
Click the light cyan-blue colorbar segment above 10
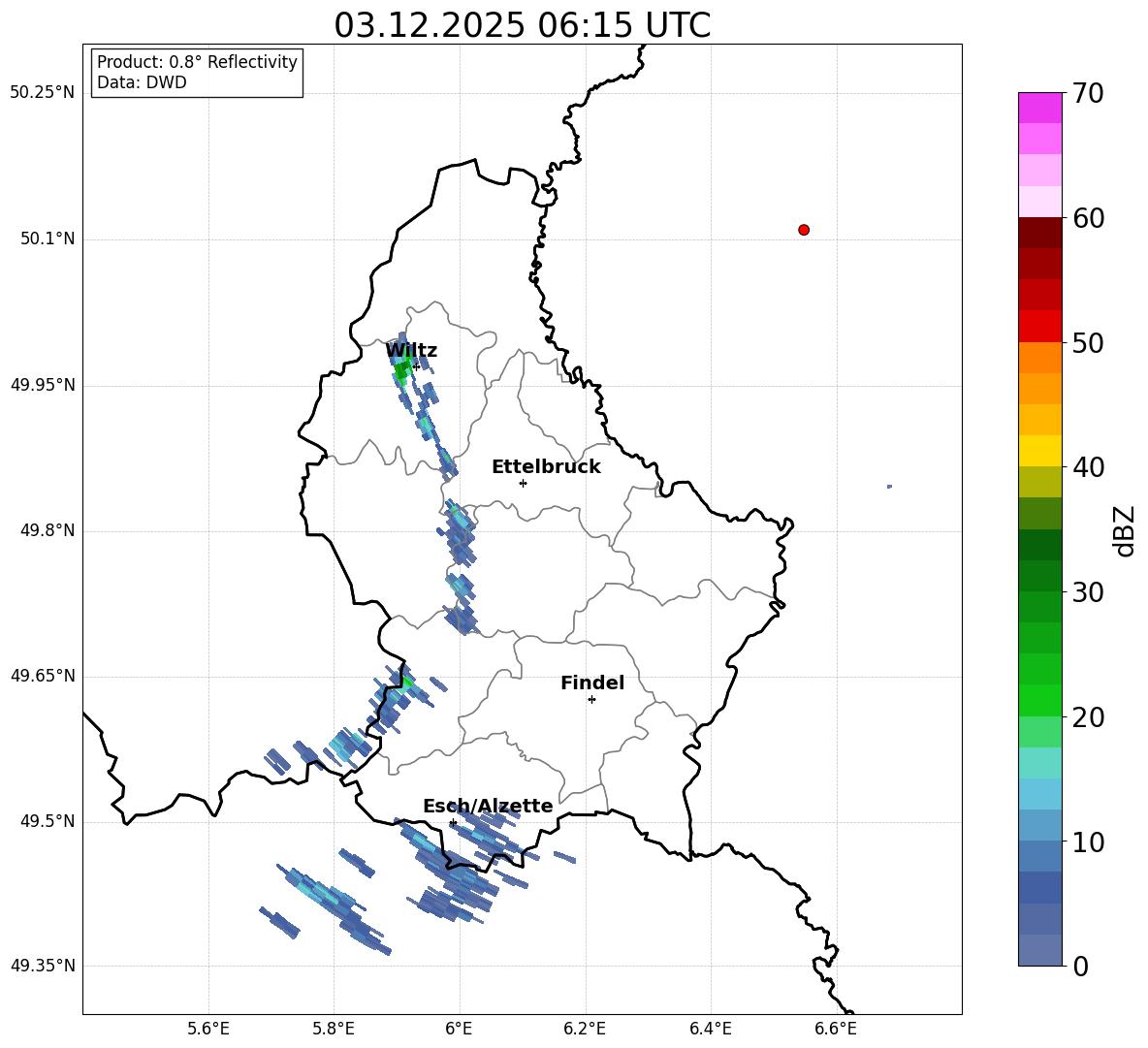click(1040, 794)
